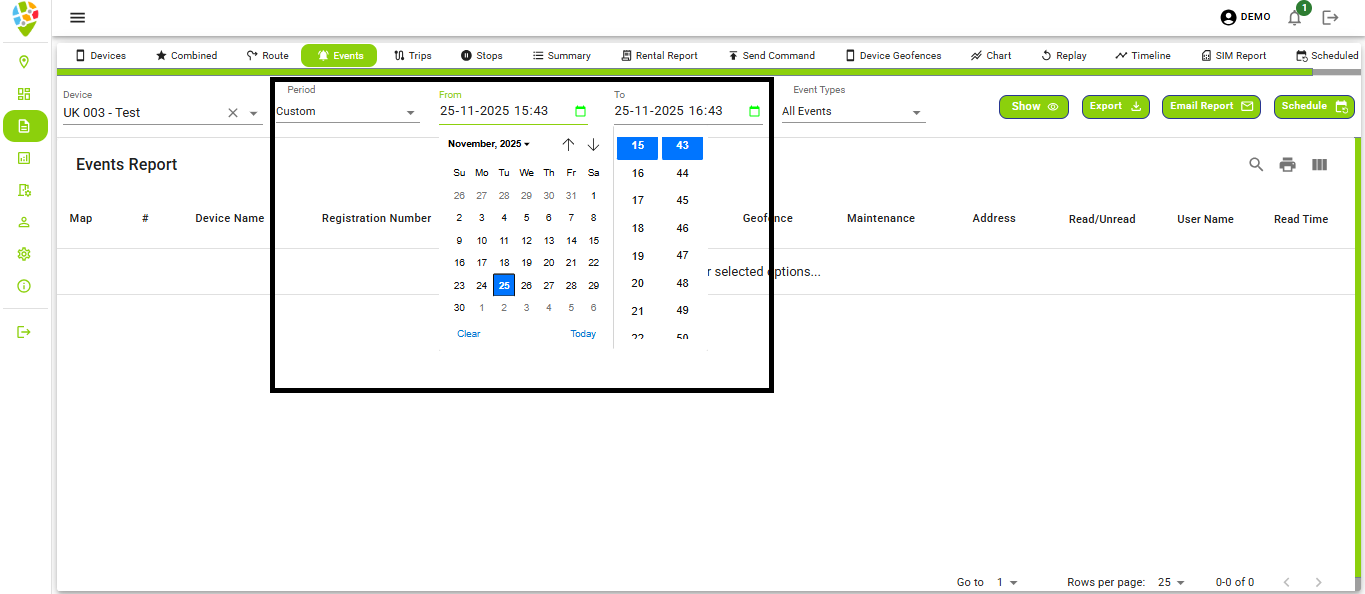Open the notifications bell
The height and width of the screenshot is (594, 1365).
coord(1295,17)
